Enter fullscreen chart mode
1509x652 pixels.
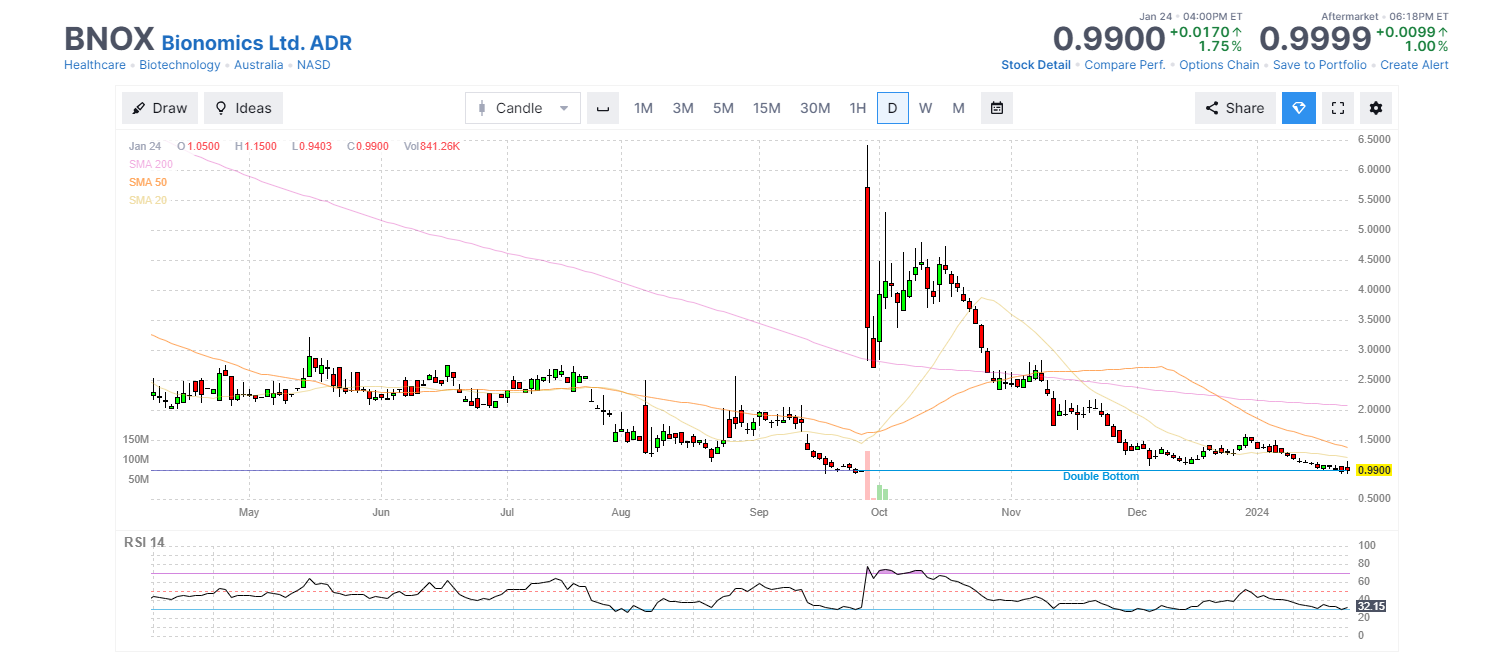1337,108
